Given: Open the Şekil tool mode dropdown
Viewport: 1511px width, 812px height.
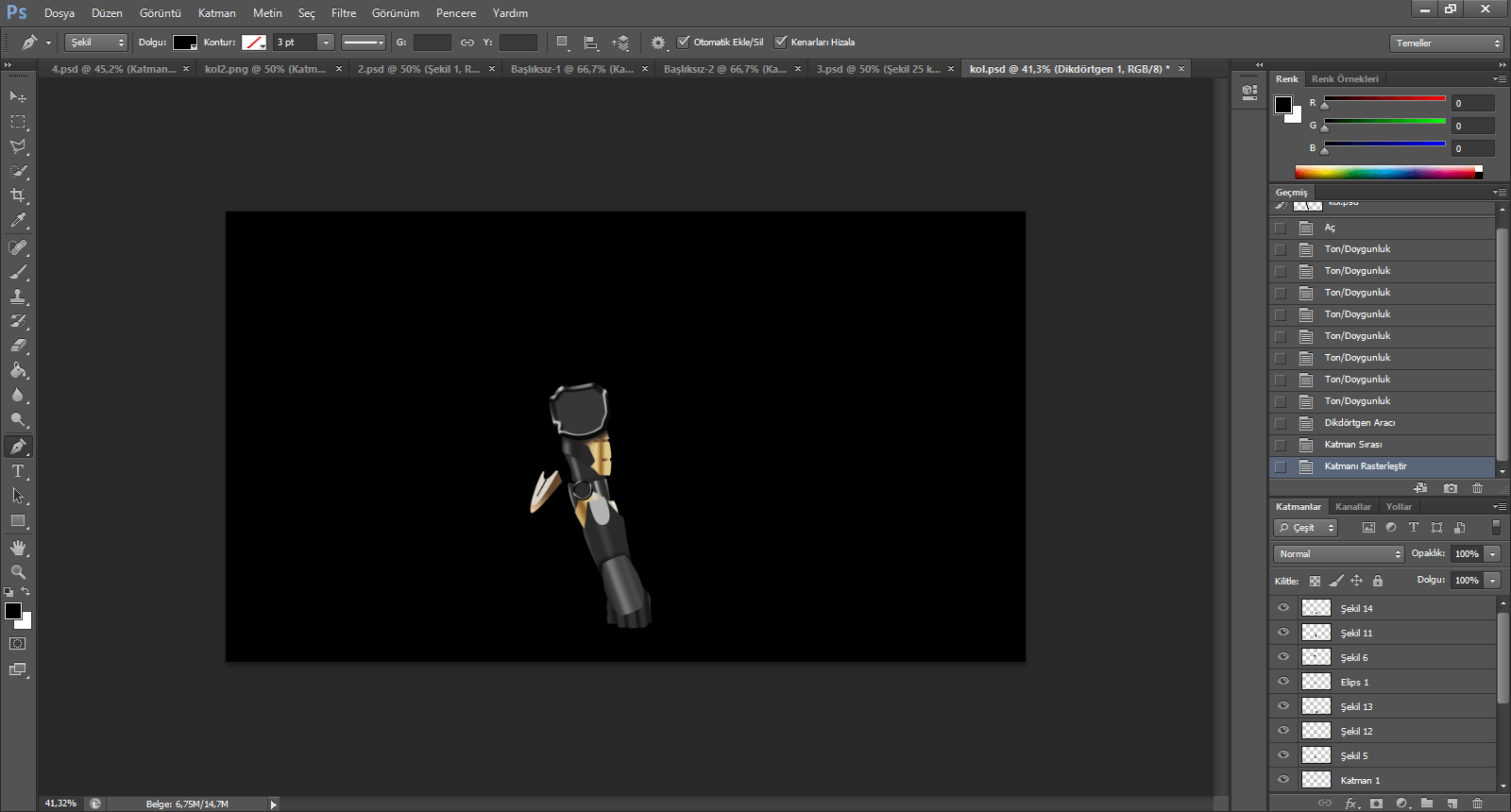Looking at the screenshot, I should 96,42.
